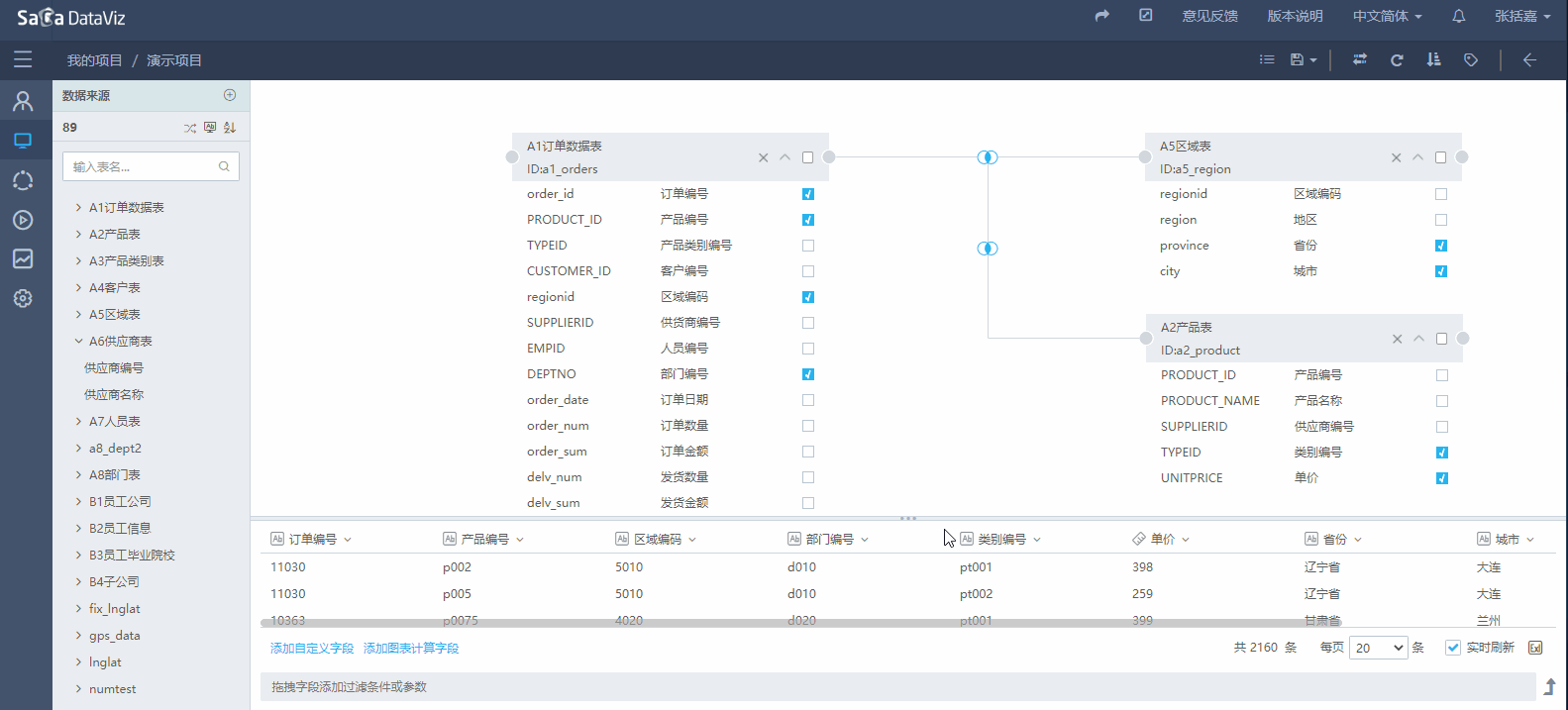Open 版本说明 in top bar
1568x710 pixels.
[1296, 16]
